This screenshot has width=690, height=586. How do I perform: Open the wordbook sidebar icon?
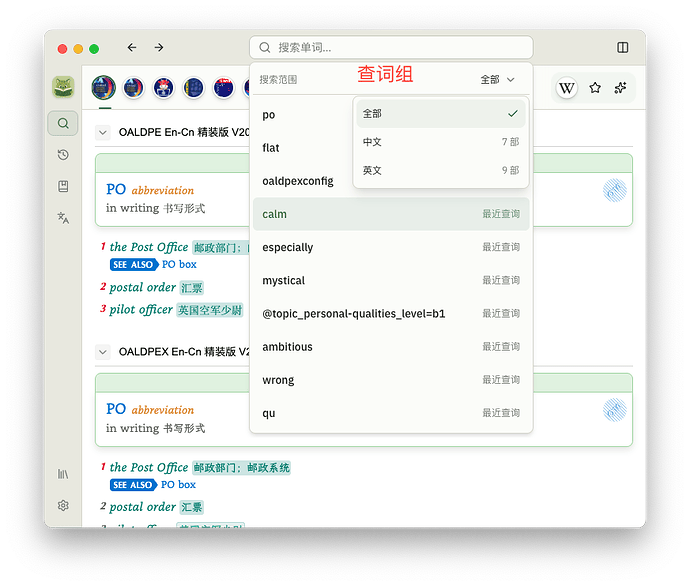[63, 186]
